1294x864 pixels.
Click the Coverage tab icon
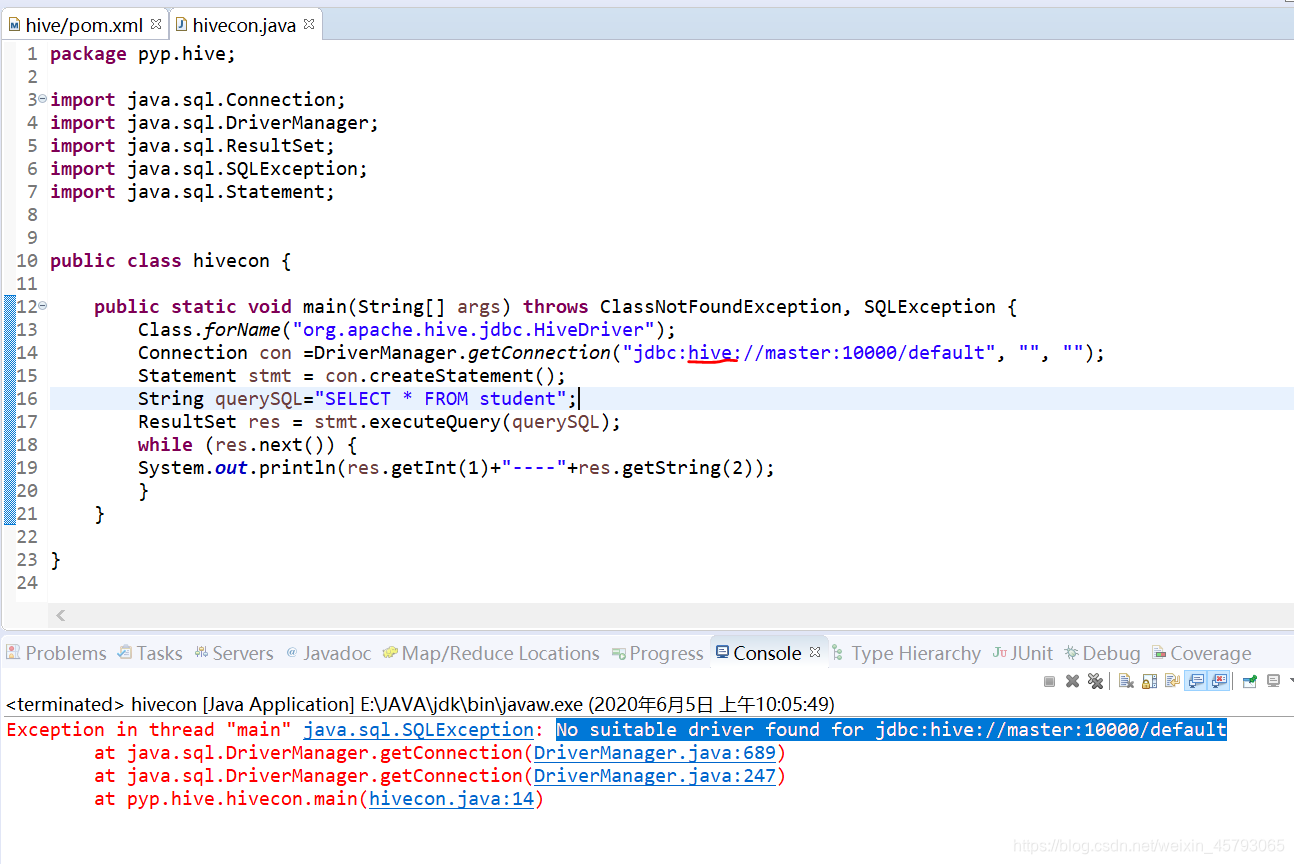pyautogui.click(x=1159, y=653)
